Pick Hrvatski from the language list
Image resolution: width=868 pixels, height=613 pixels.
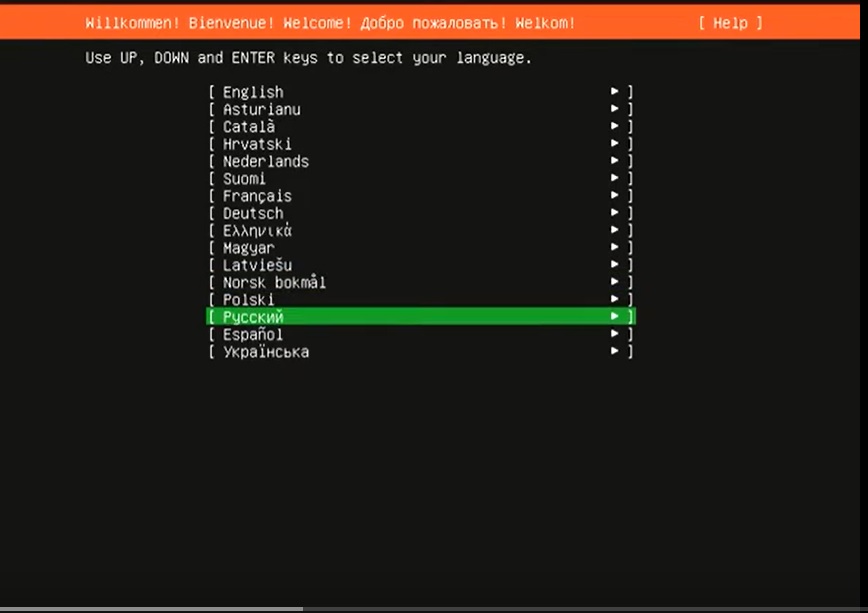tap(421, 144)
